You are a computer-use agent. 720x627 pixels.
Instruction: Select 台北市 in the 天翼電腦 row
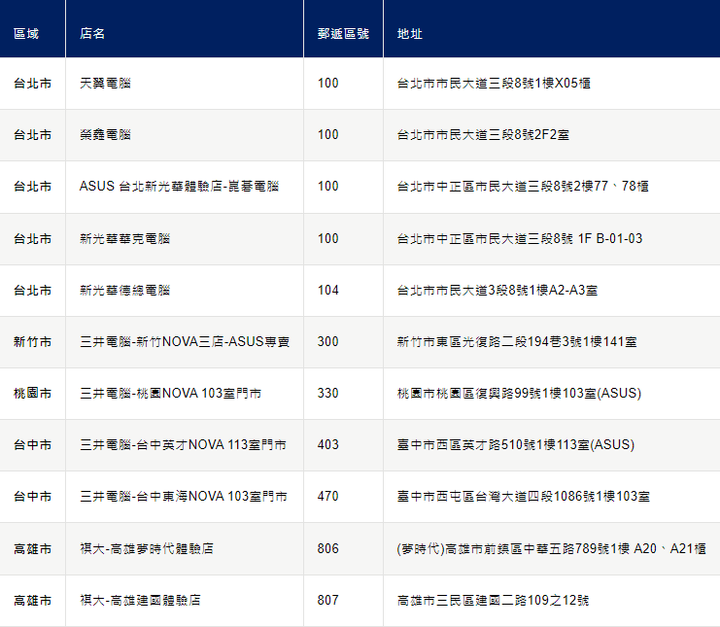33,83
